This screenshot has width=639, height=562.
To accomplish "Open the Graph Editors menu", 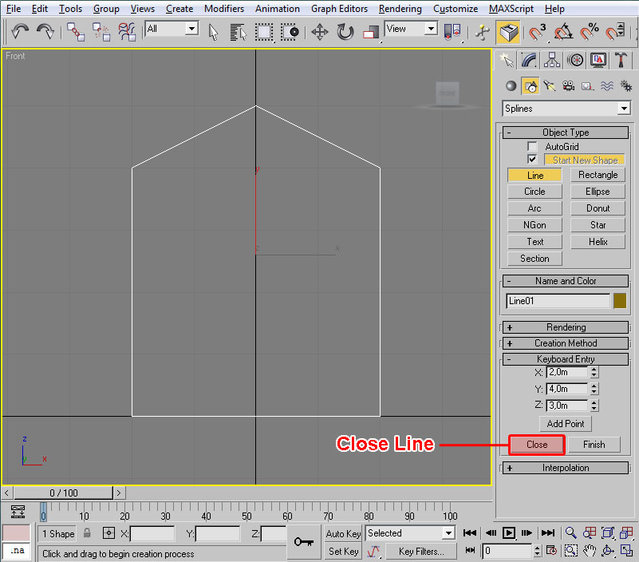I will [338, 8].
